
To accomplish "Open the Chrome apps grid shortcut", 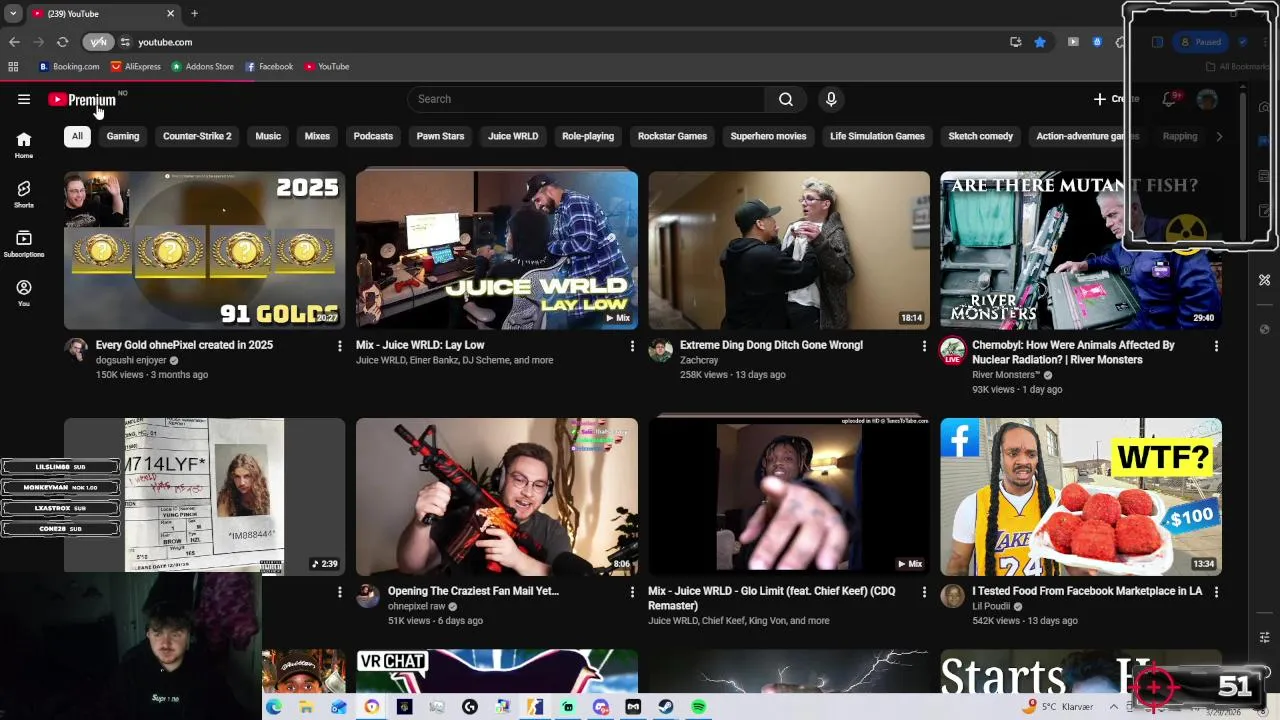I will click(x=13, y=67).
